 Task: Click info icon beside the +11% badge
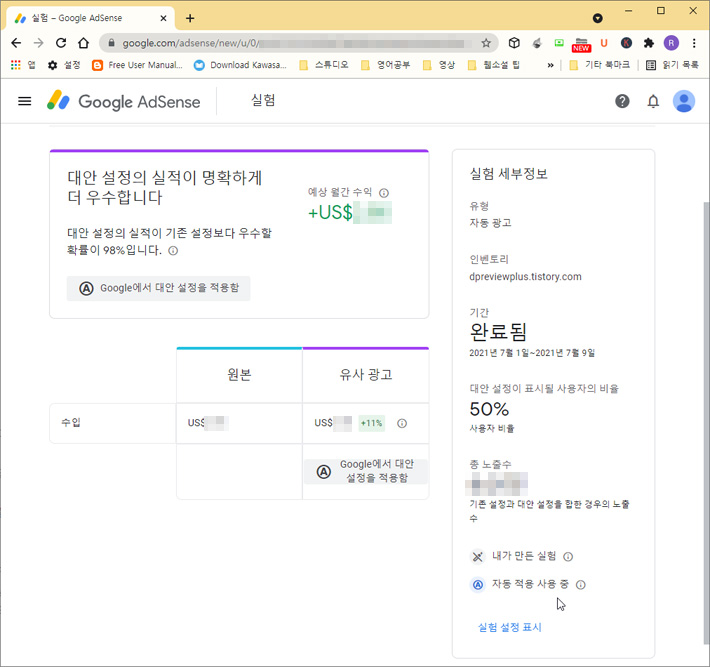click(x=402, y=423)
